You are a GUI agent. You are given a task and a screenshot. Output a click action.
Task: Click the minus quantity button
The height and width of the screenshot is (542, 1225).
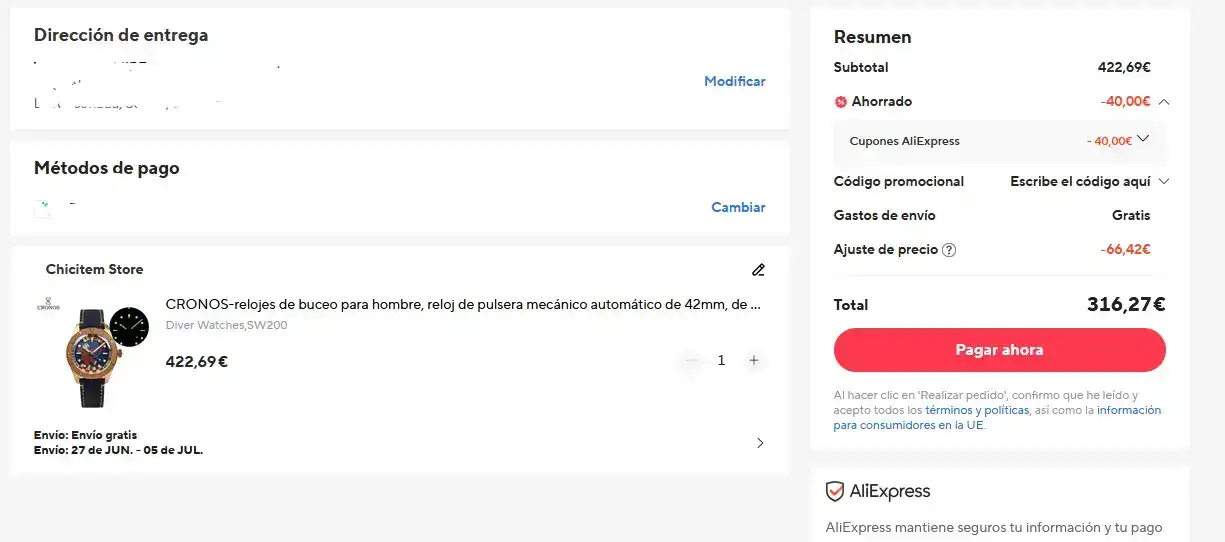[690, 360]
